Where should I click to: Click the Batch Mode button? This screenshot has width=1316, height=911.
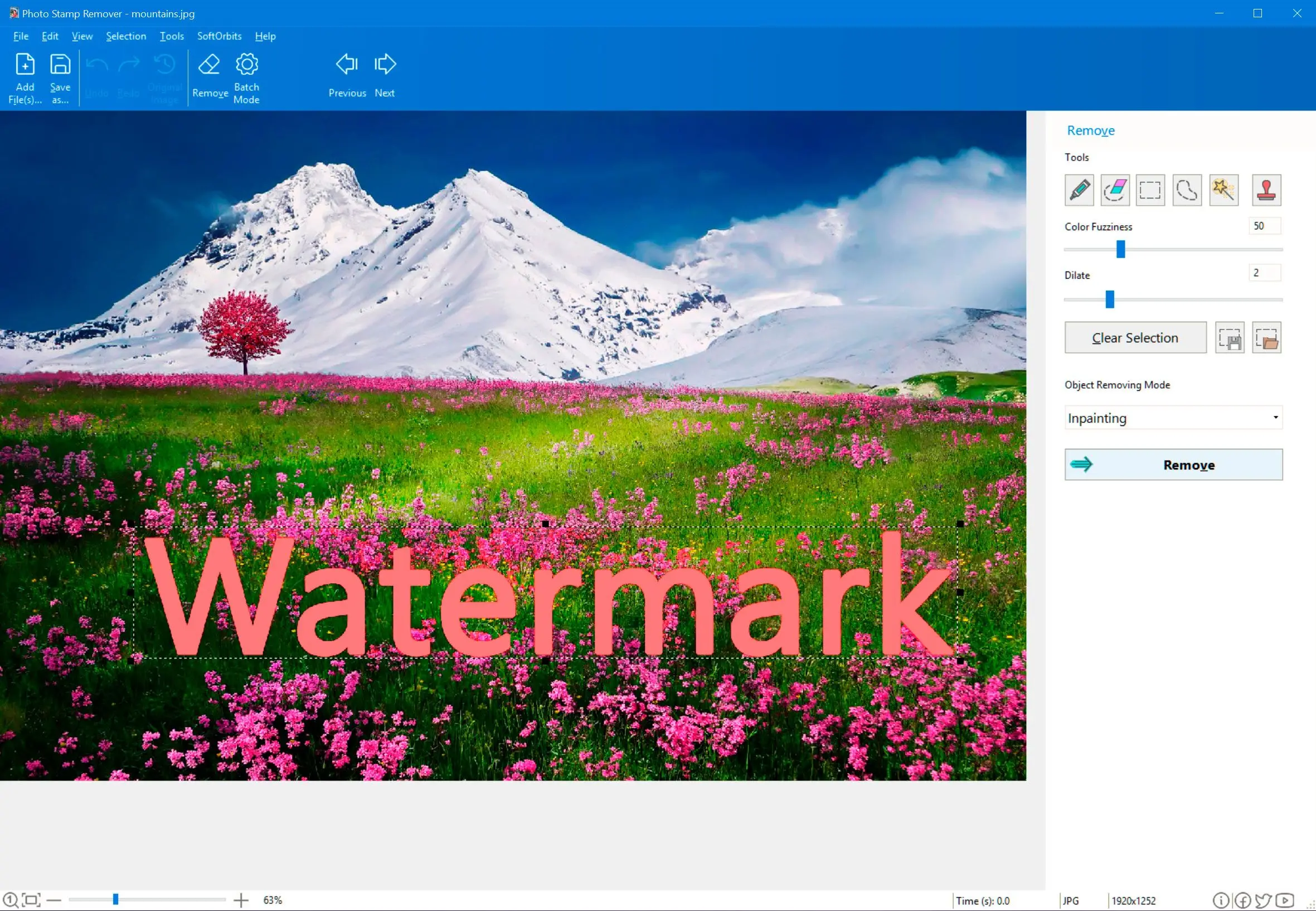click(247, 75)
